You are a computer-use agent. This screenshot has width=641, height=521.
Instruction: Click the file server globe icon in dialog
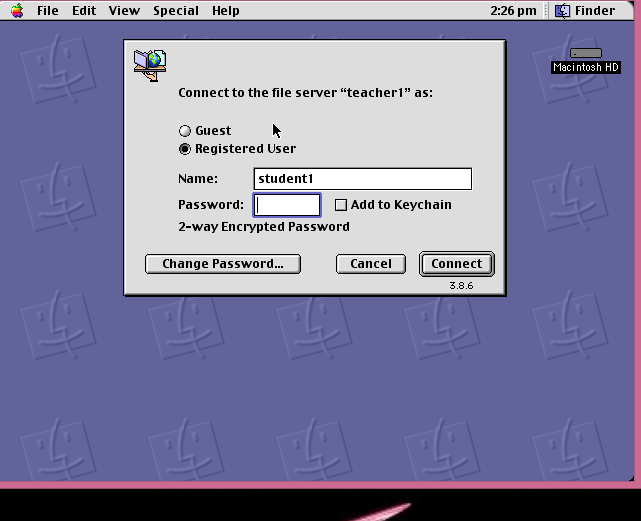point(150,65)
